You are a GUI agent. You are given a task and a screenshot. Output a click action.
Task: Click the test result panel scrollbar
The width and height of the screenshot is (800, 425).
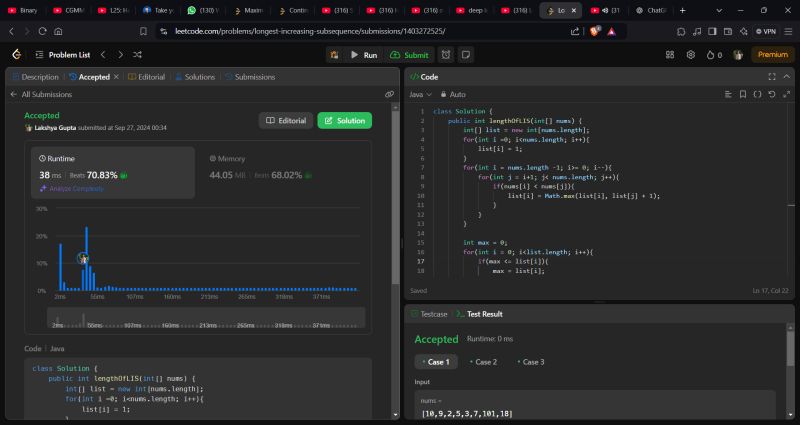pyautogui.click(x=790, y=347)
